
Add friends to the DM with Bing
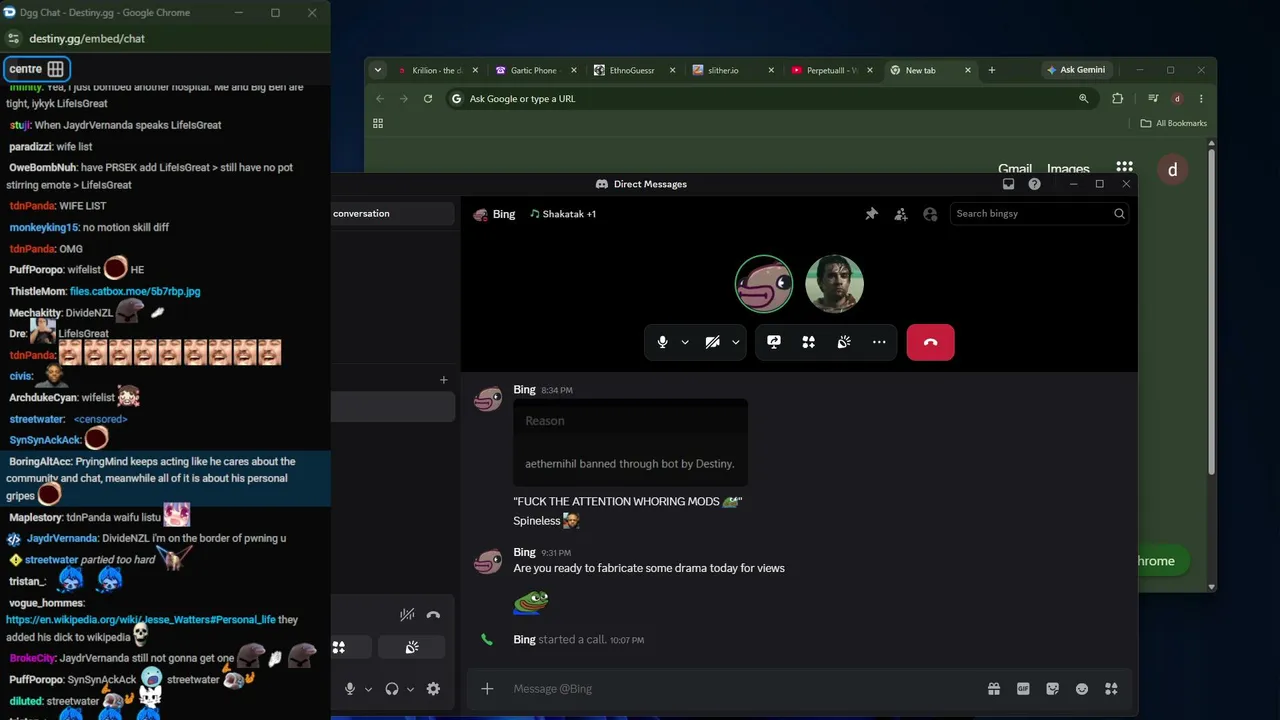pos(901,213)
